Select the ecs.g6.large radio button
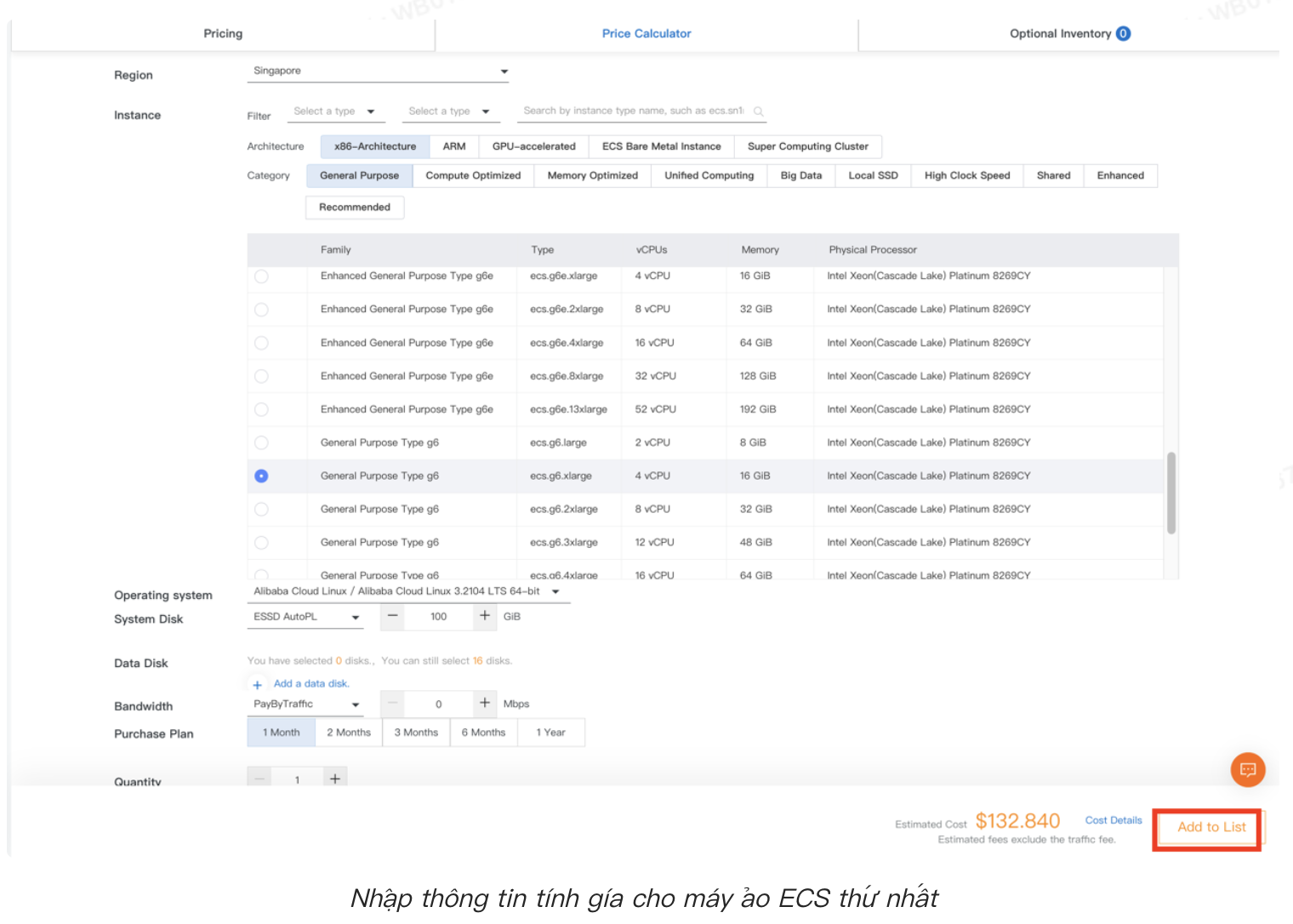The width and height of the screenshot is (1293, 924). click(x=261, y=442)
